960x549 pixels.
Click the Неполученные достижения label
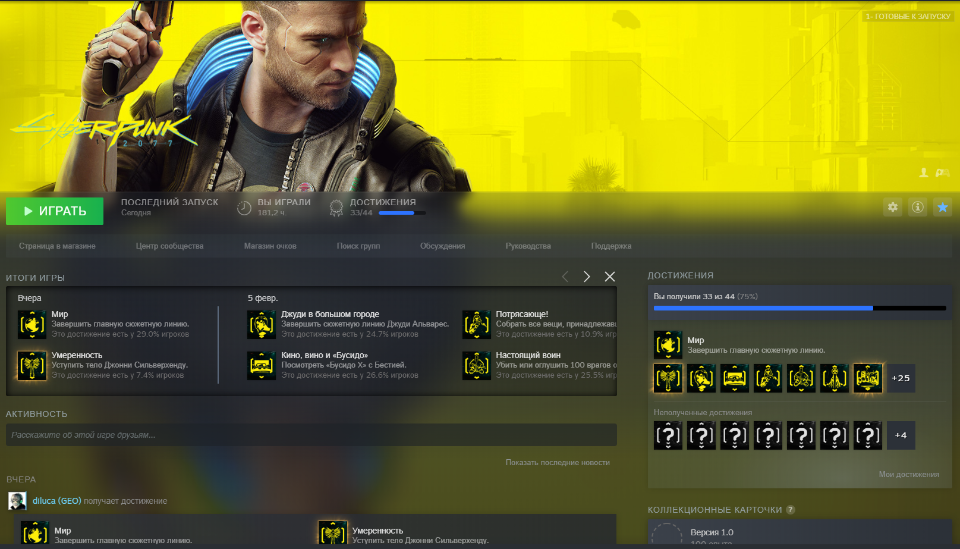(702, 412)
